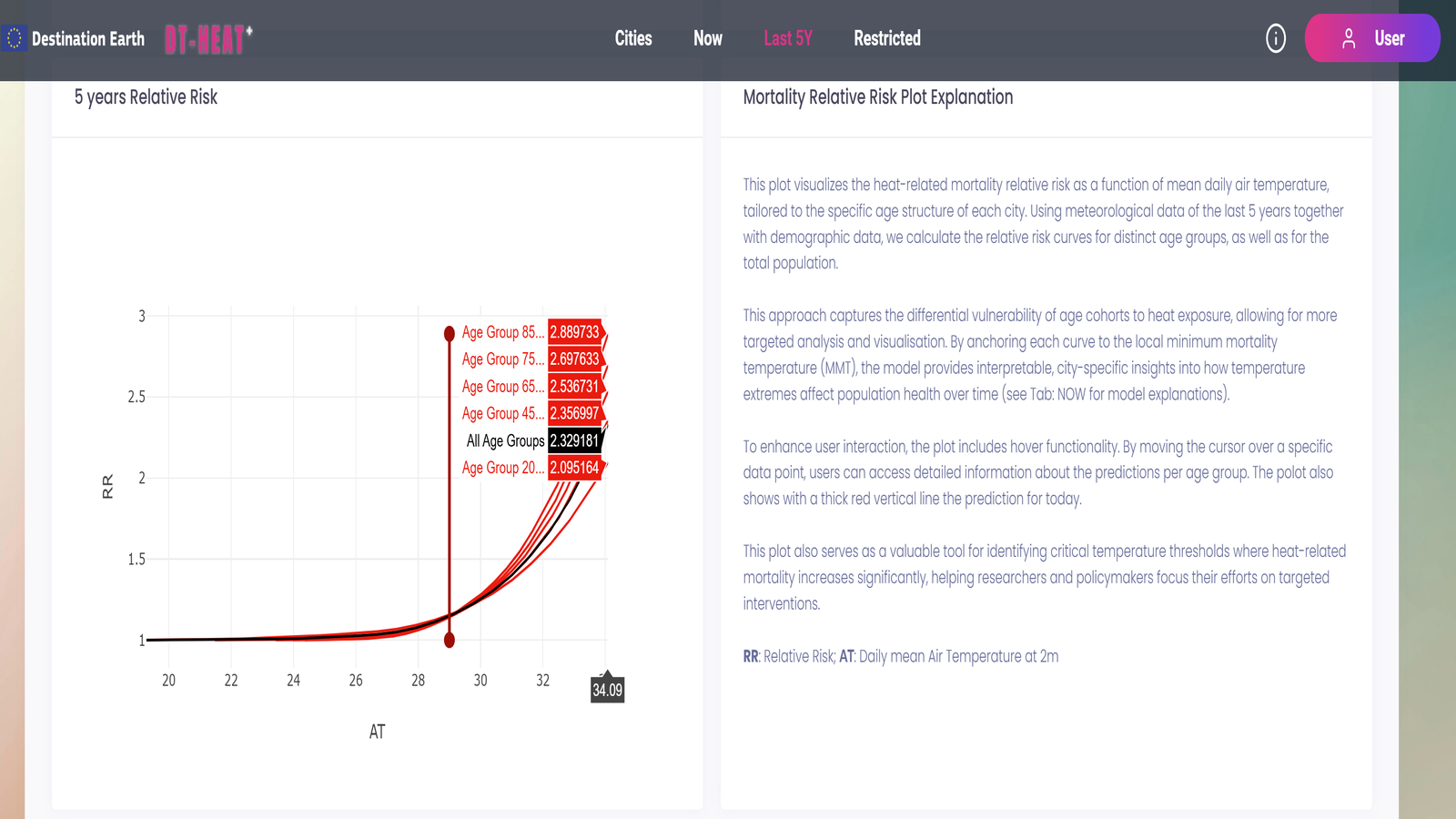The width and height of the screenshot is (1456, 819).
Task: Click the AT x-axis title
Action: 377,732
